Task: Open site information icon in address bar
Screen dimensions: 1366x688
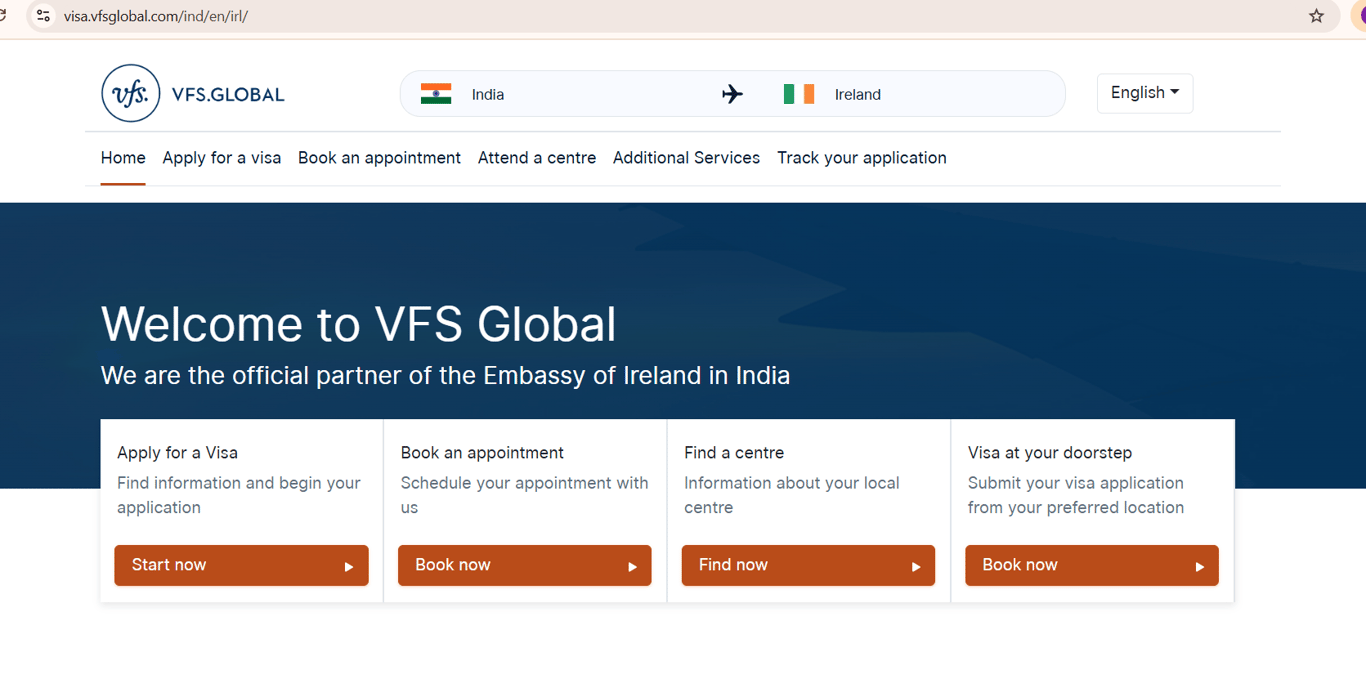Action: pos(43,16)
